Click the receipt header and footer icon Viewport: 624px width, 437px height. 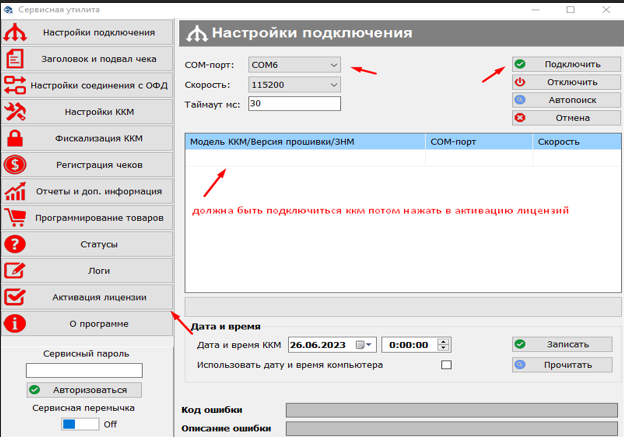[x=15, y=59]
